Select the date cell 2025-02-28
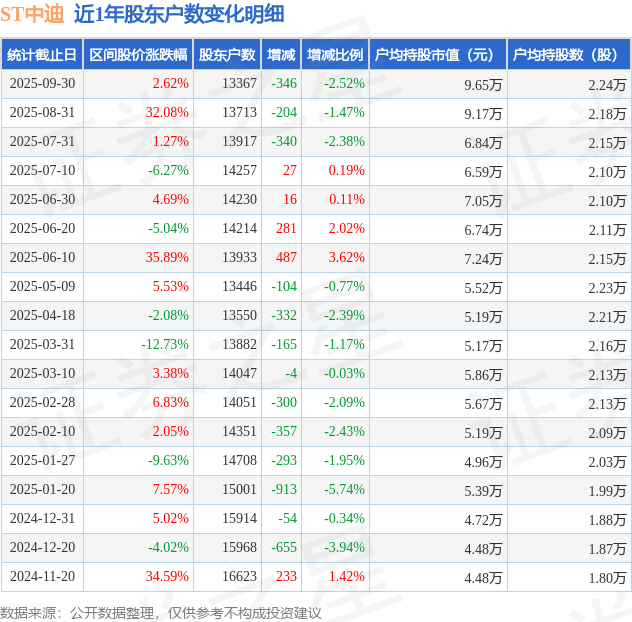Image resolution: width=632 pixels, height=622 pixels. pos(42,402)
